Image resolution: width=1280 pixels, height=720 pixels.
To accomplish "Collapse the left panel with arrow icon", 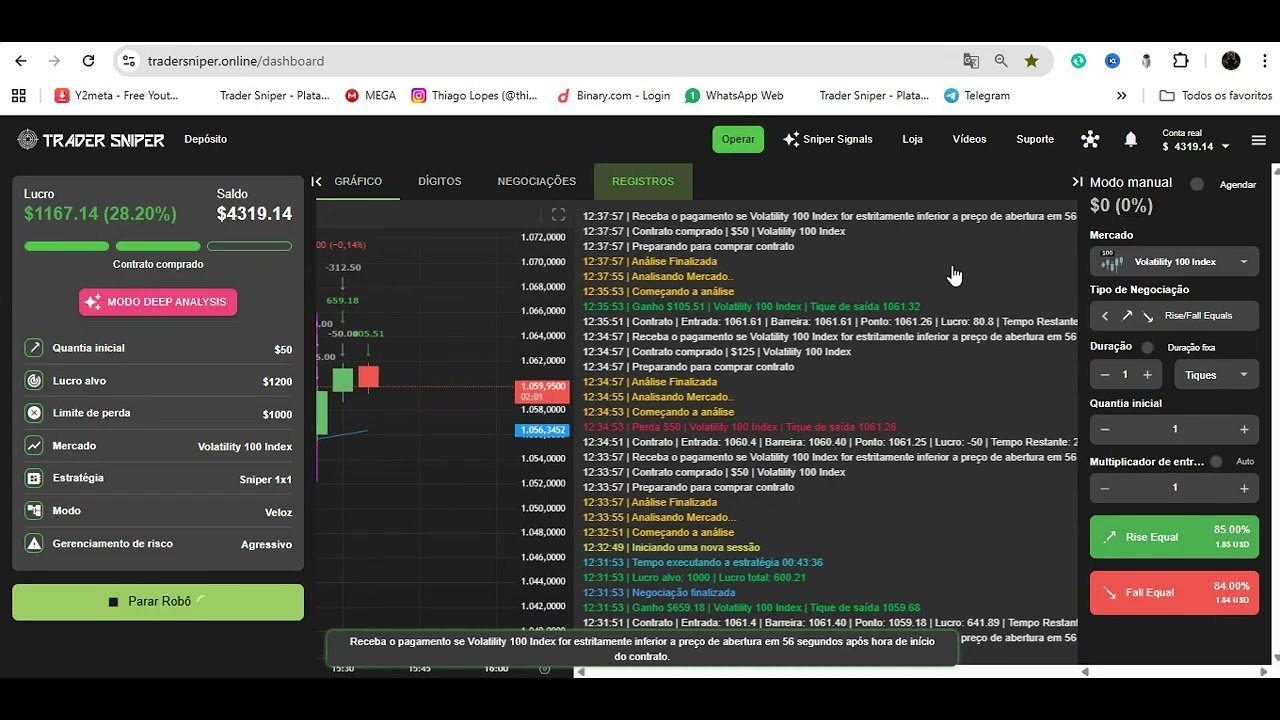I will 317,181.
